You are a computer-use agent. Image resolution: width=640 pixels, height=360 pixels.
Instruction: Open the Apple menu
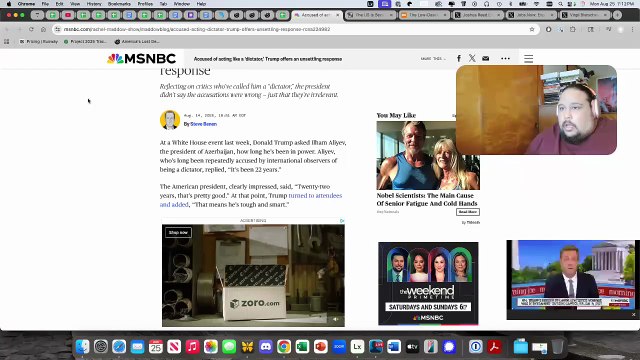pos(9,4)
